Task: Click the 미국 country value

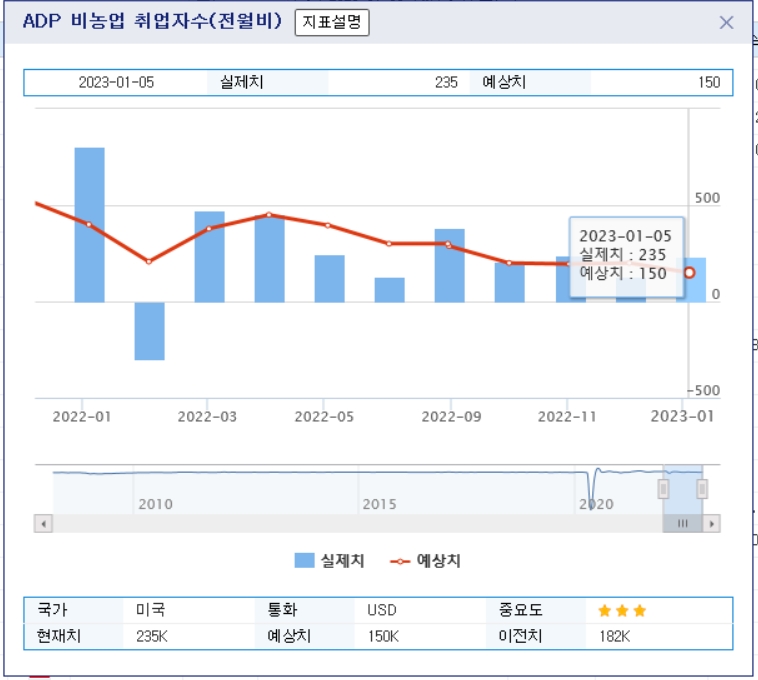Action: (150, 610)
